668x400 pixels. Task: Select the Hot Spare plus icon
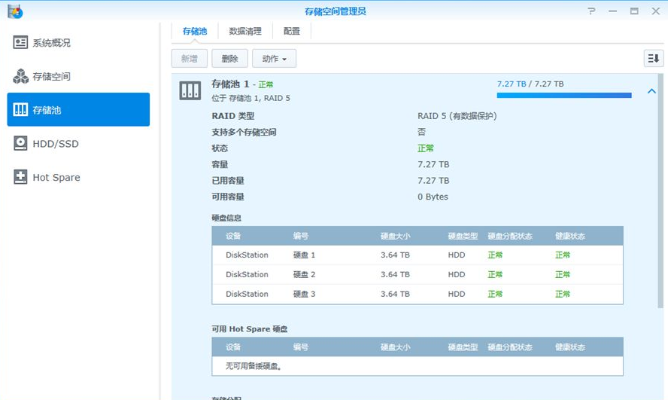coord(20,177)
